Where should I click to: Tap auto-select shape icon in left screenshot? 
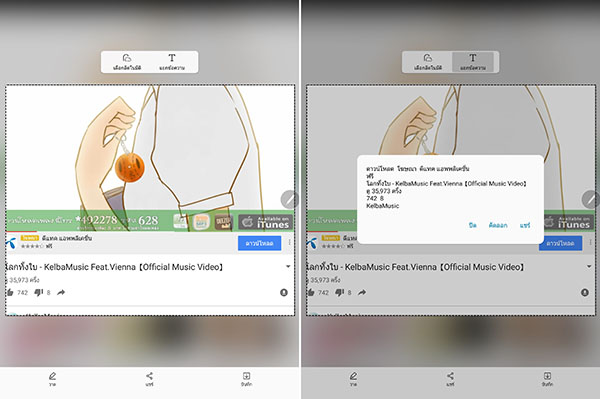(127, 58)
